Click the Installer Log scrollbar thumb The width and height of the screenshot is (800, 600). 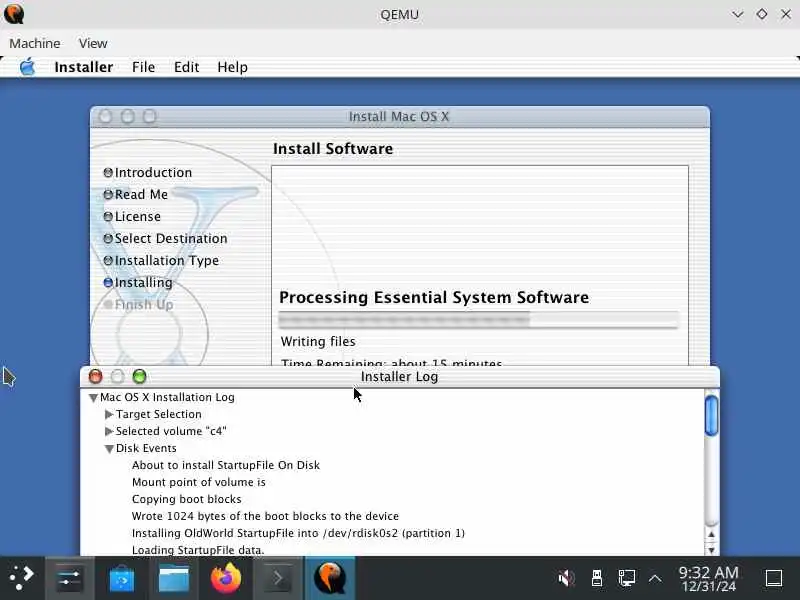711,416
